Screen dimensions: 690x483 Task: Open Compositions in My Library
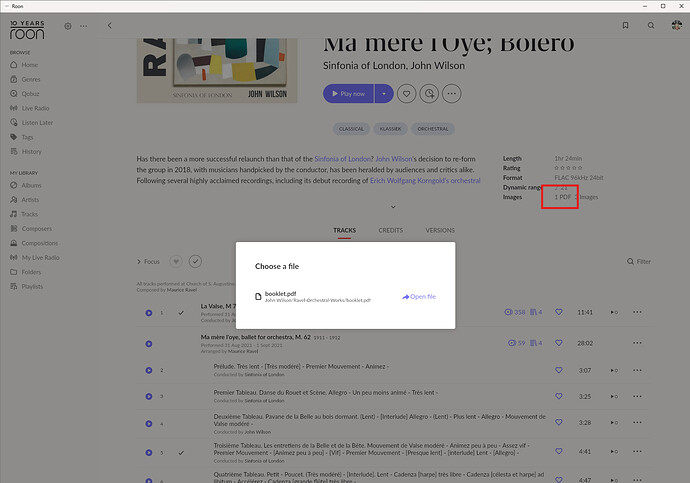click(x=34, y=243)
